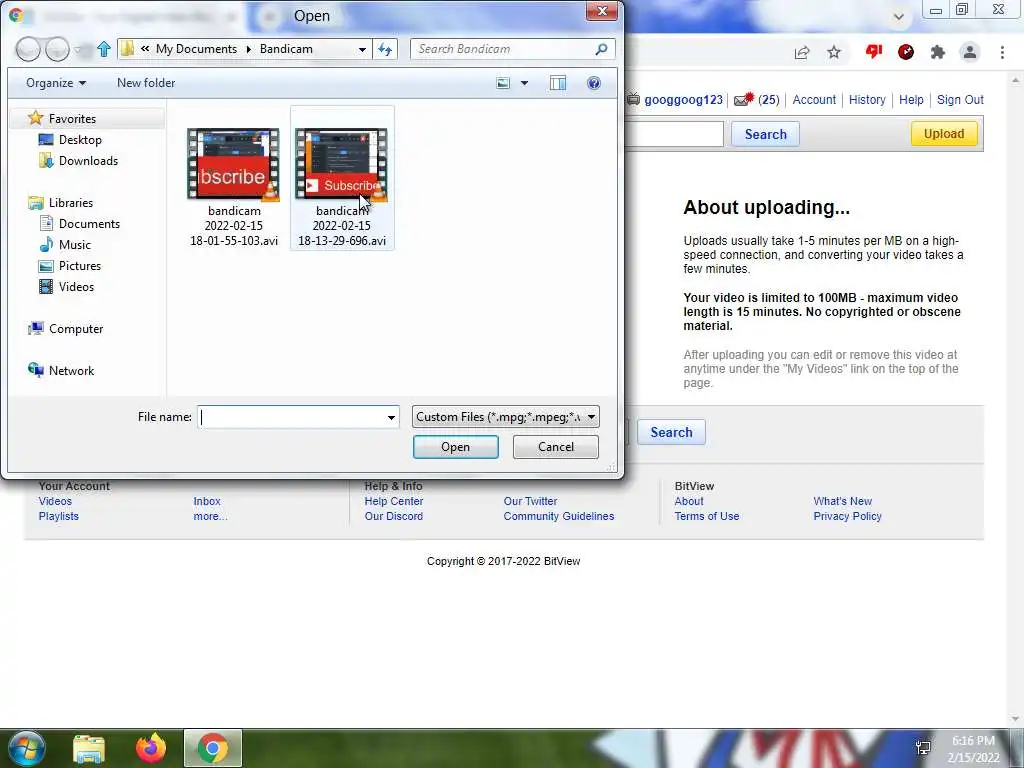Select Network in the navigation pane

71,370
